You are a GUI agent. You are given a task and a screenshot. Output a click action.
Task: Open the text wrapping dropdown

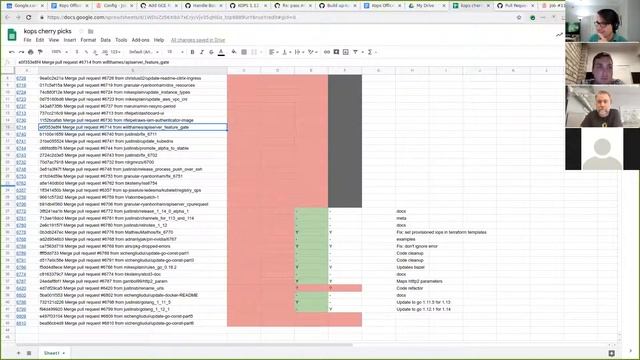click(299, 52)
